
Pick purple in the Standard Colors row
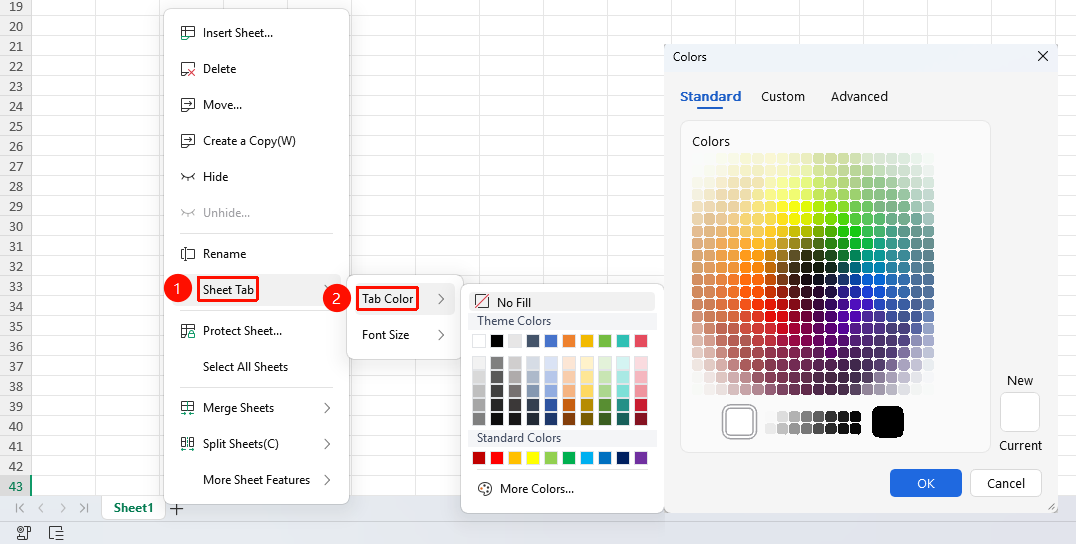[x=641, y=458]
